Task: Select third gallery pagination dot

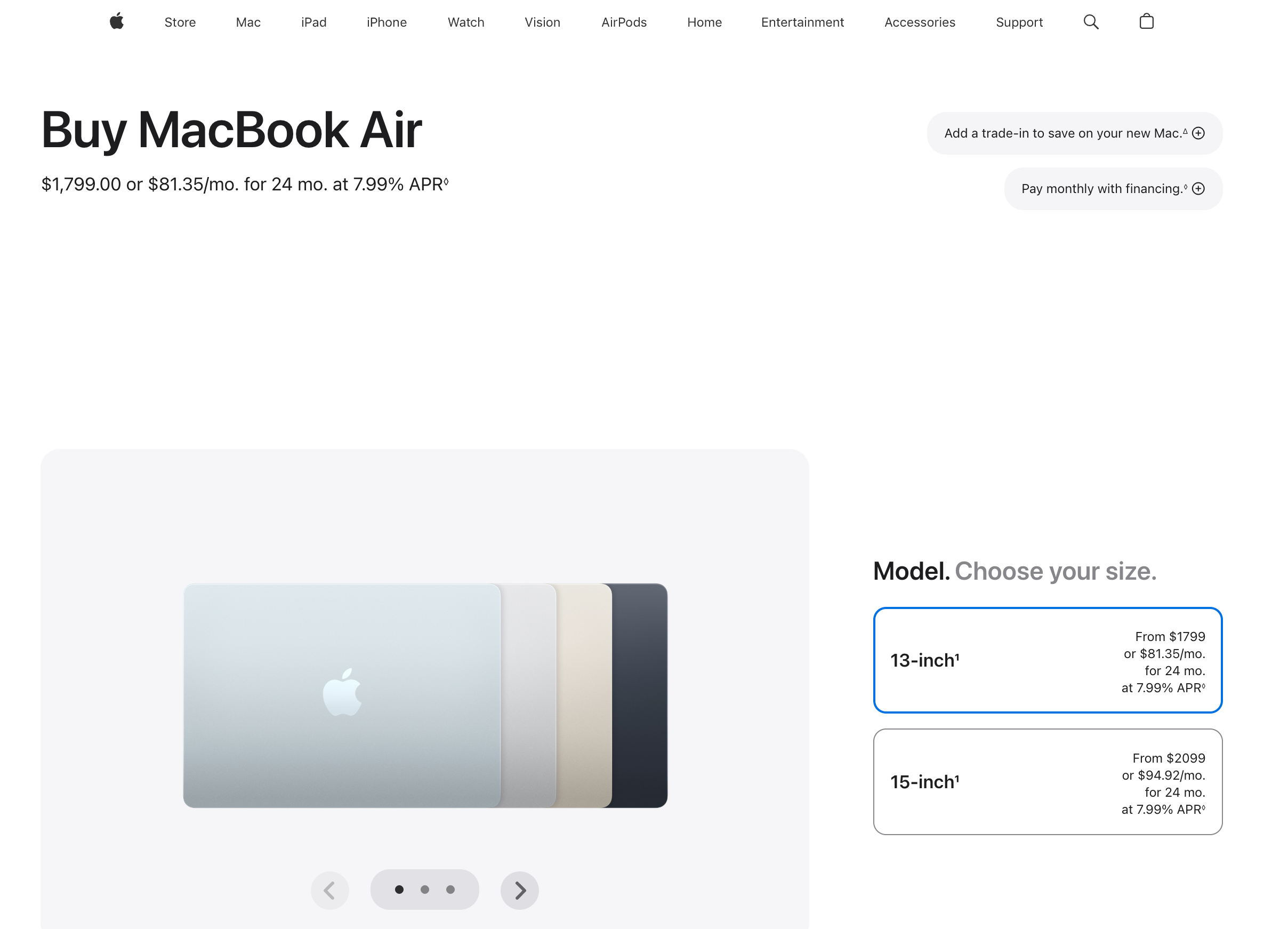Action: coord(450,890)
